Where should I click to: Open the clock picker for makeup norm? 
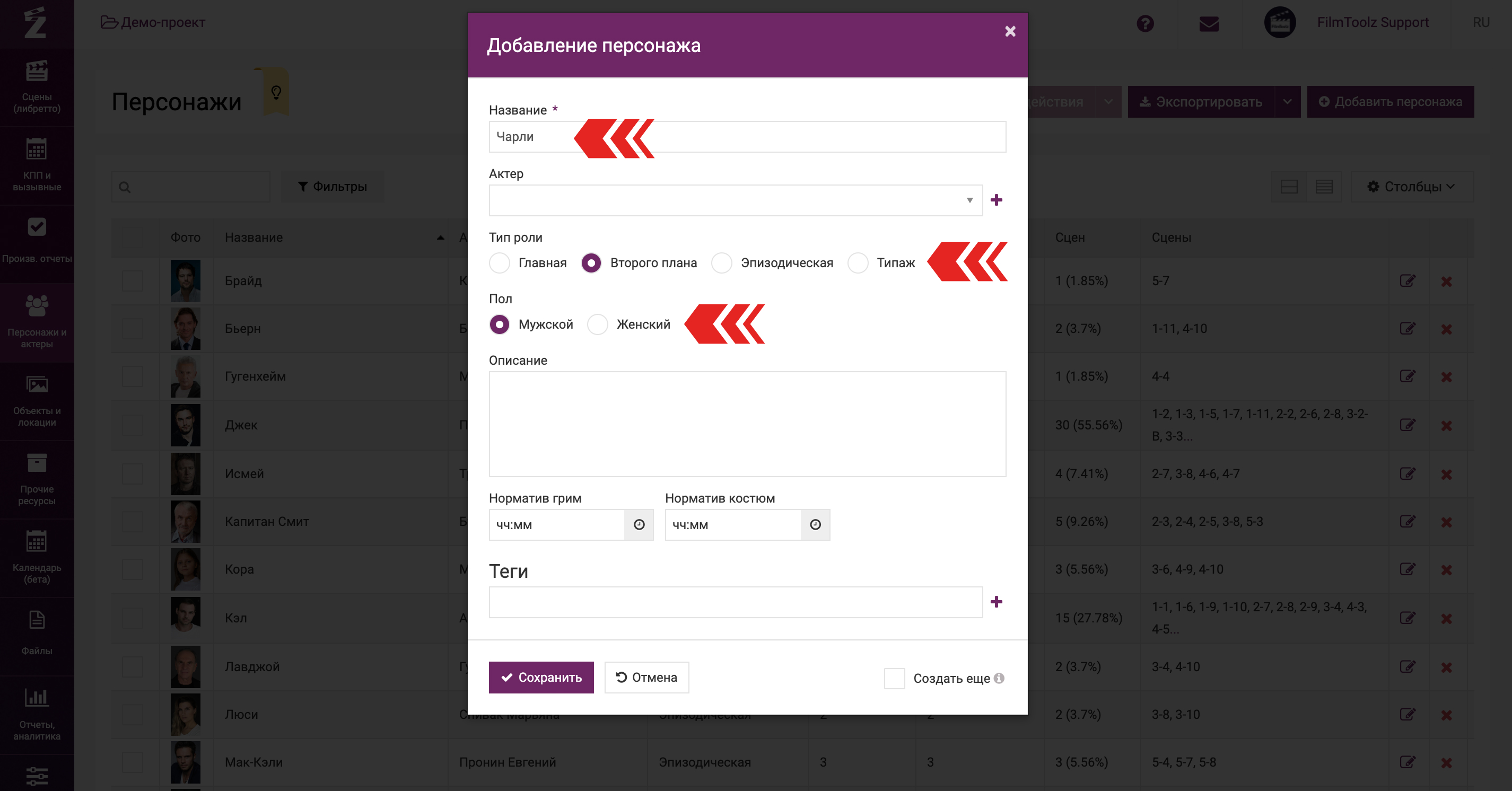639,525
